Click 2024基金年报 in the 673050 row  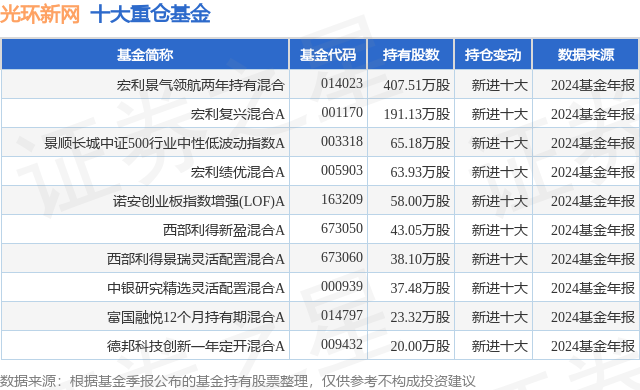click(593, 230)
